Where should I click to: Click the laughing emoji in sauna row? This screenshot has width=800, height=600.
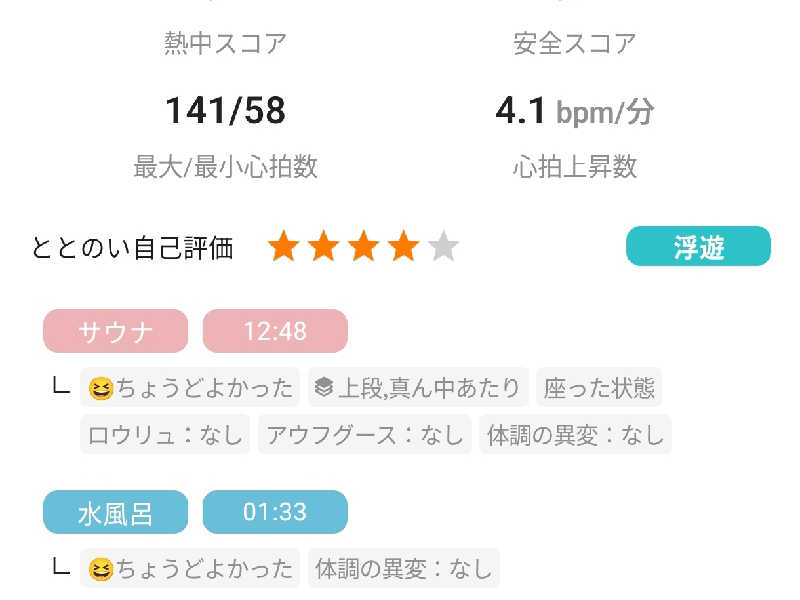coord(101,388)
